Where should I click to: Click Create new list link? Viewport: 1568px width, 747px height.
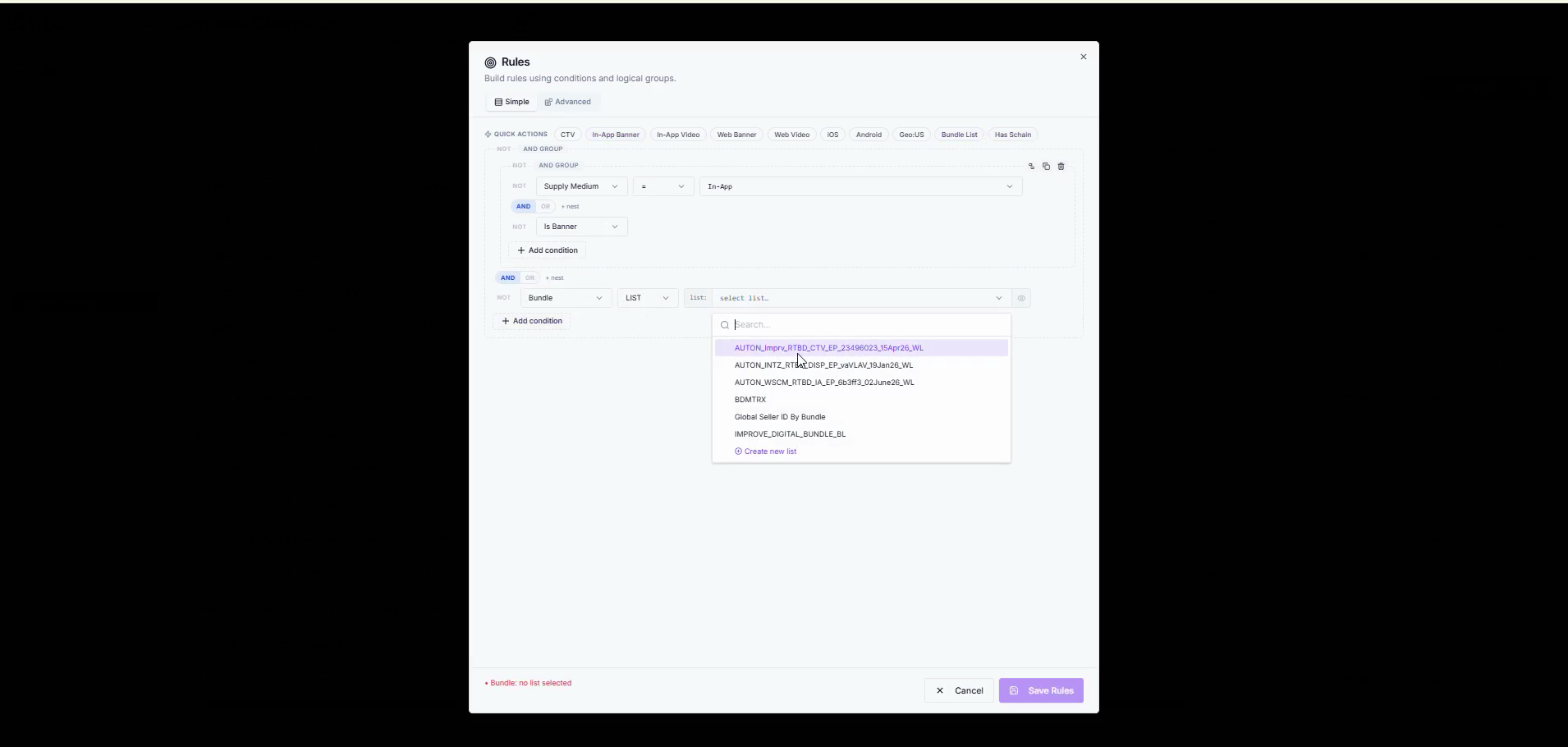pos(765,451)
